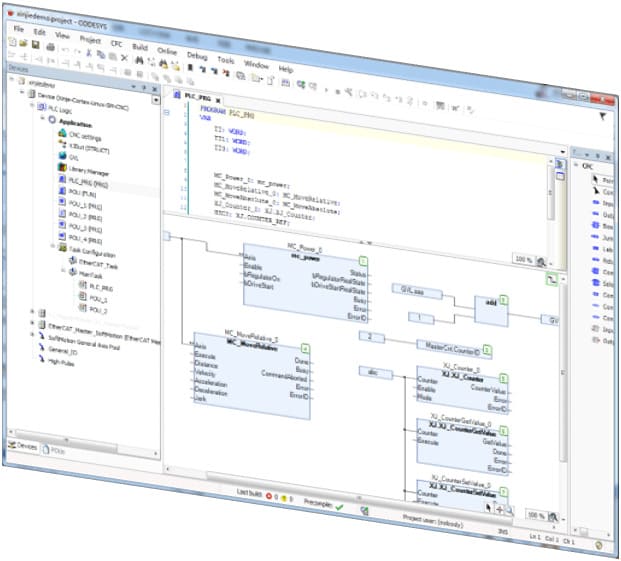Image resolution: width=621 pixels, height=561 pixels.
Task: Open the Debug menu
Action: tap(198, 55)
